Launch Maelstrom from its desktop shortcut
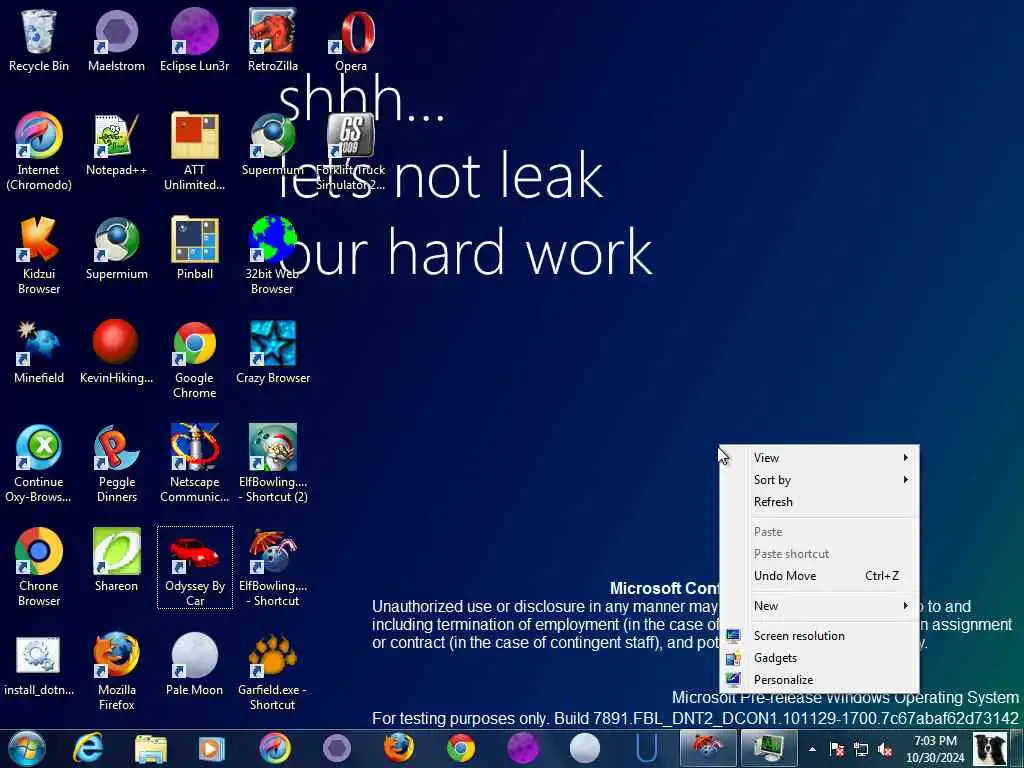Screen dimensions: 1024x768 (x=116, y=40)
